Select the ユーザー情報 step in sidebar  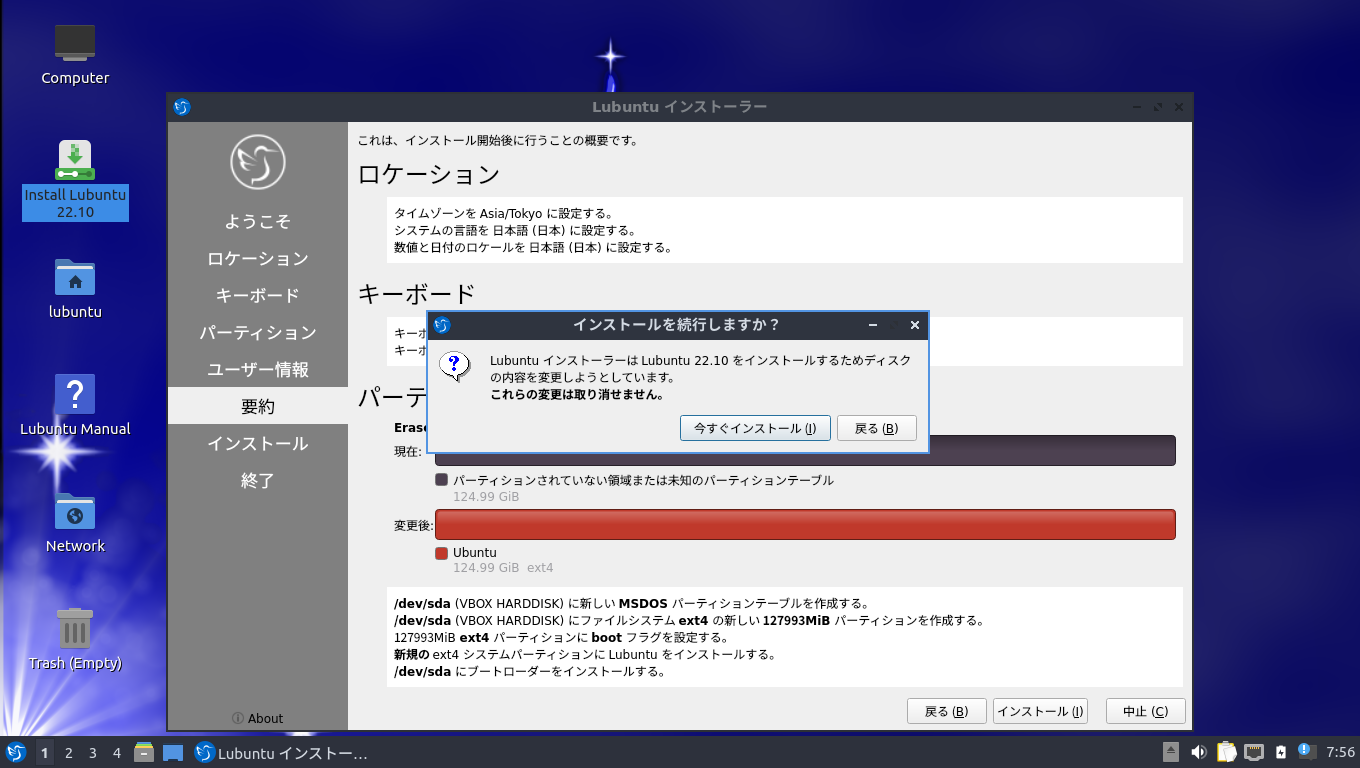coord(258,370)
